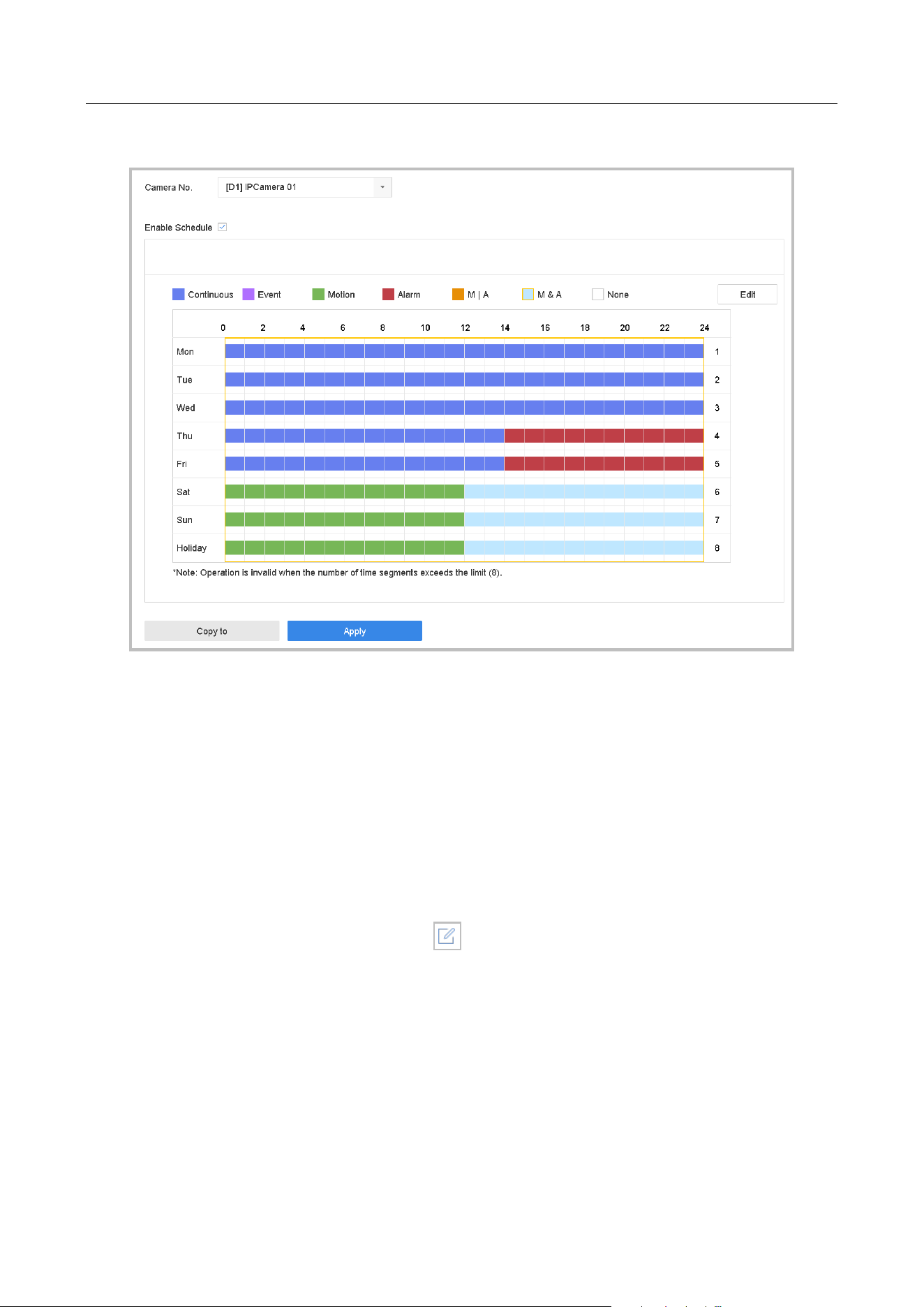Select the light blue M & A type
The height and width of the screenshot is (1307, 924).
(528, 295)
